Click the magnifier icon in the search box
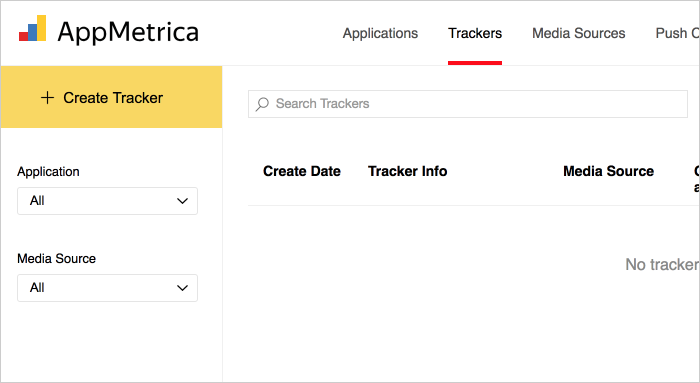The image size is (700, 383). (x=262, y=104)
